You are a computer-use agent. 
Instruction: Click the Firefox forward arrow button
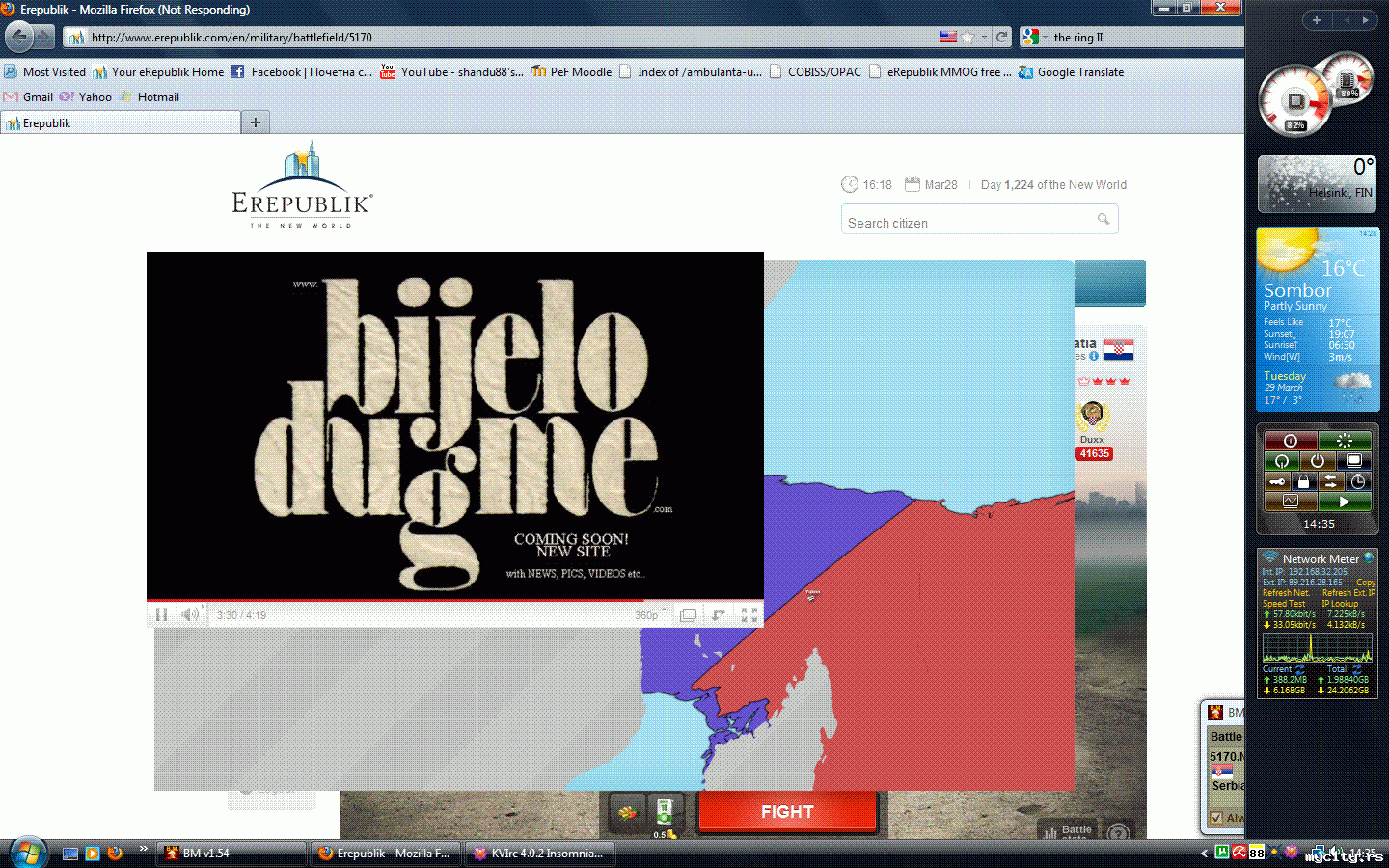tap(44, 37)
